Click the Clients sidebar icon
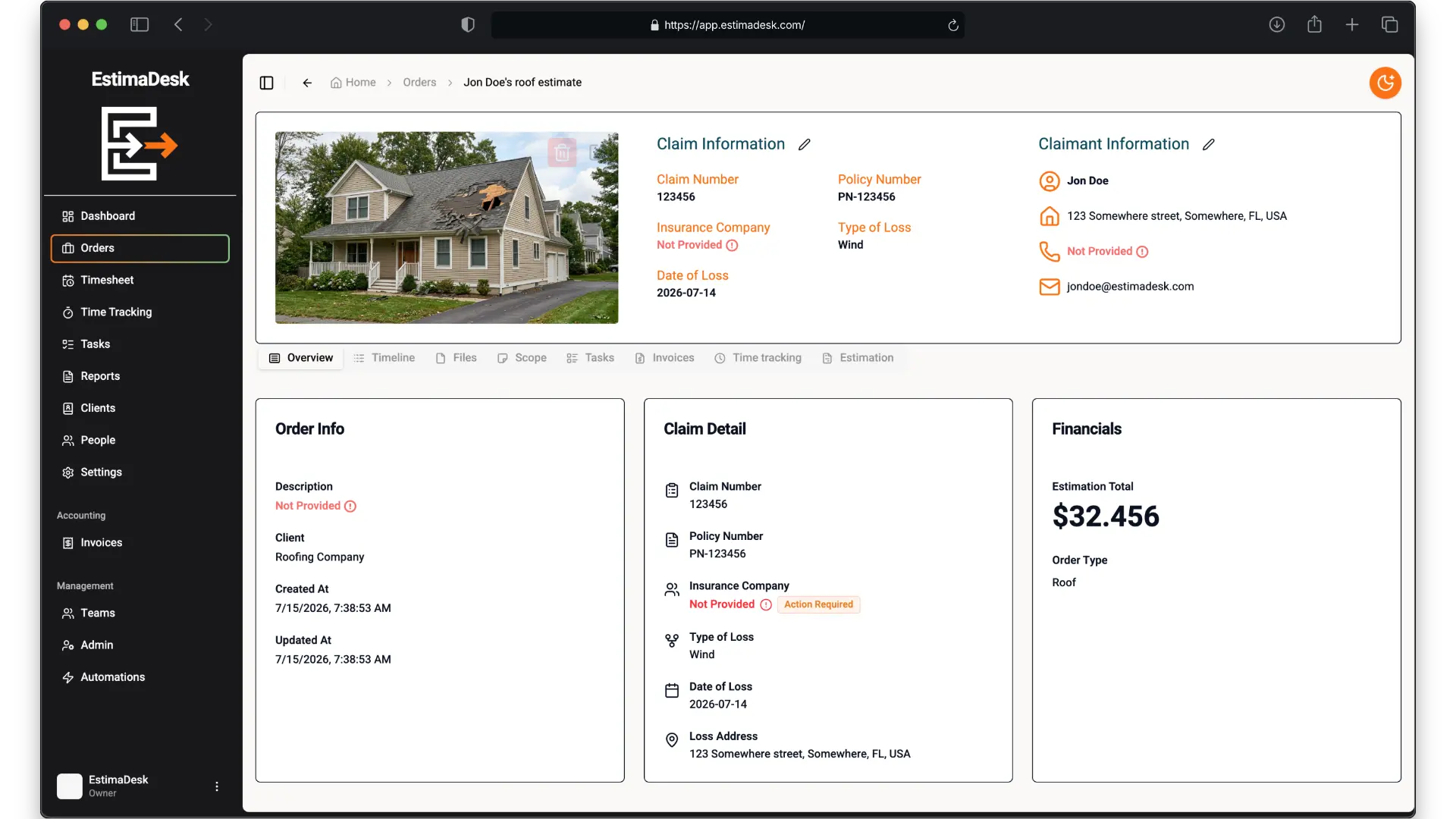 pos(67,408)
